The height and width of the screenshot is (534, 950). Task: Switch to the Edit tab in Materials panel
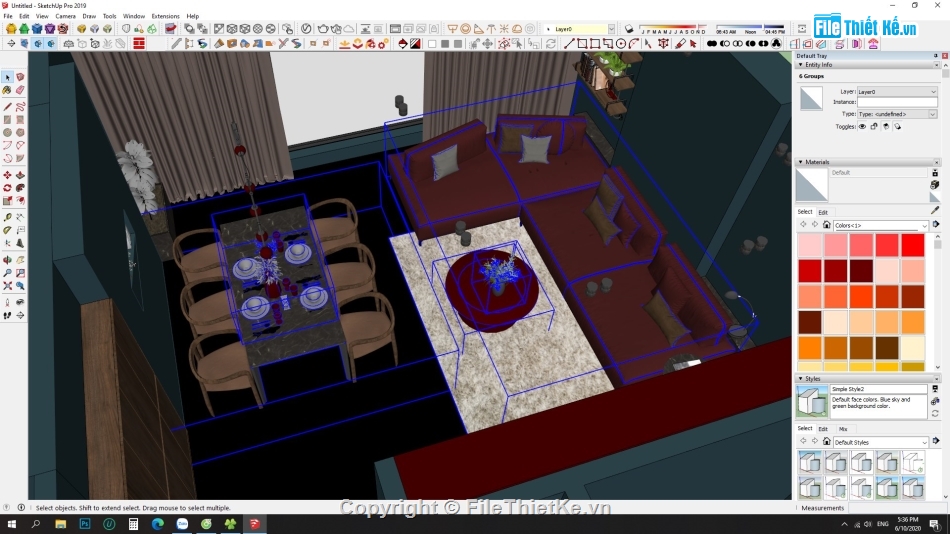click(x=823, y=212)
